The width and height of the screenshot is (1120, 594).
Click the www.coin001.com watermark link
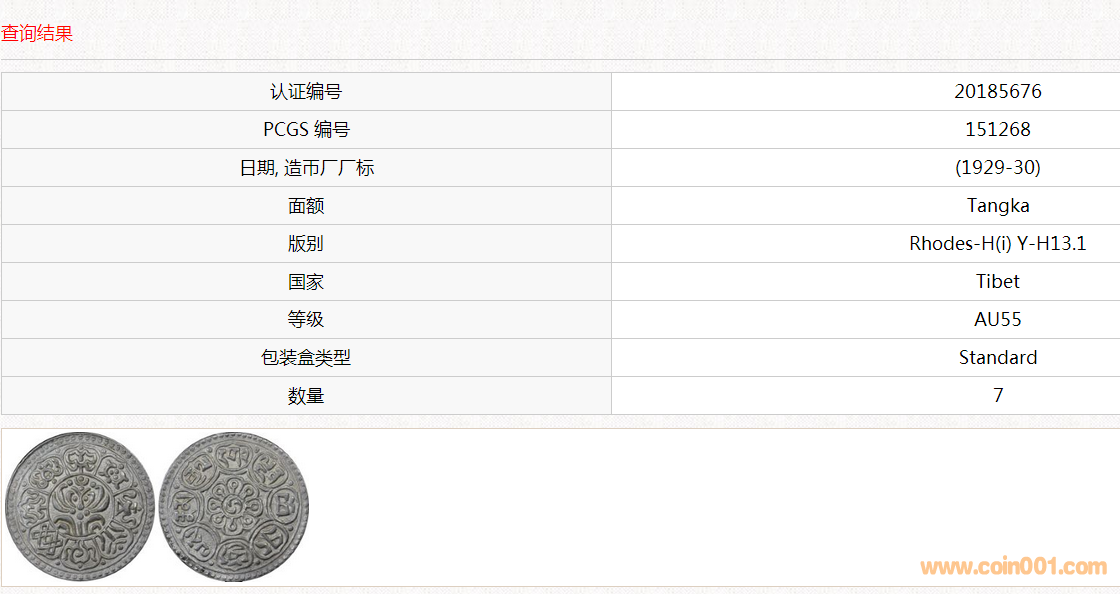click(x=1012, y=567)
